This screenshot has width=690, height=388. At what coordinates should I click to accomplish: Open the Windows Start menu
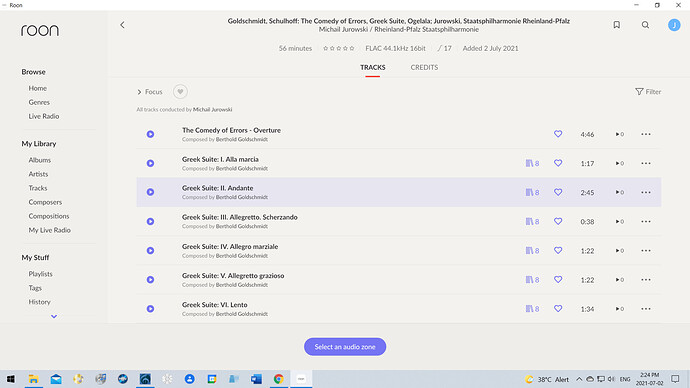coord(11,379)
